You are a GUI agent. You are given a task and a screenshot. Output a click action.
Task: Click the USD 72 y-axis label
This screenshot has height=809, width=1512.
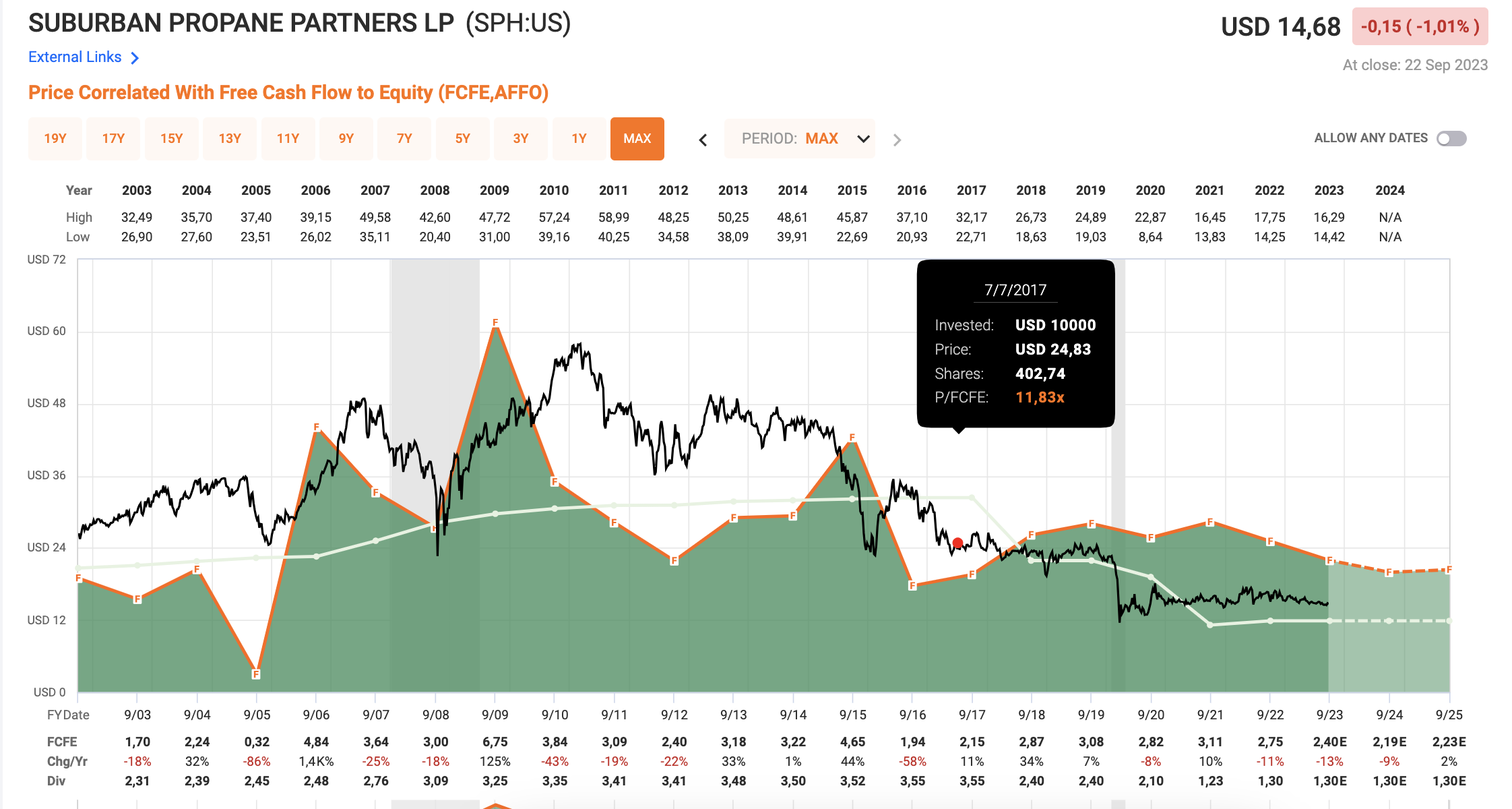[x=46, y=260]
